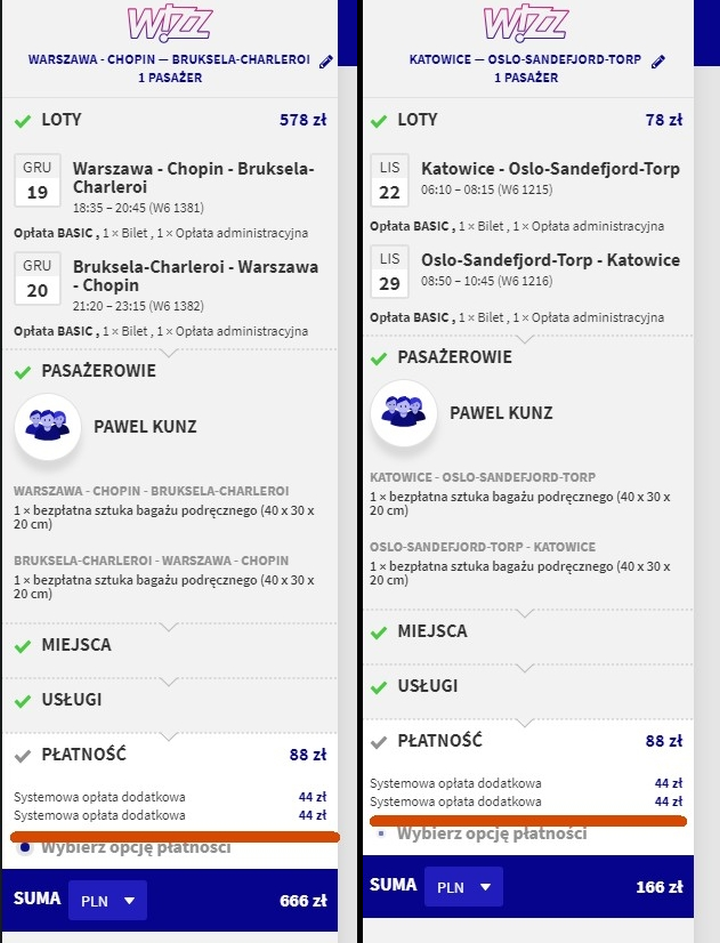
Task: Click the Wizz logo on Katowice booking
Action: point(526,24)
